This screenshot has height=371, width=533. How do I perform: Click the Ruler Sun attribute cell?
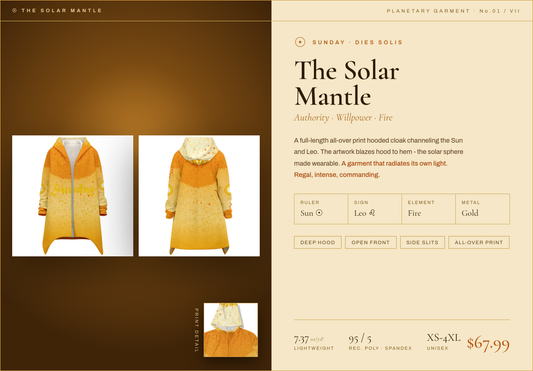321,209
